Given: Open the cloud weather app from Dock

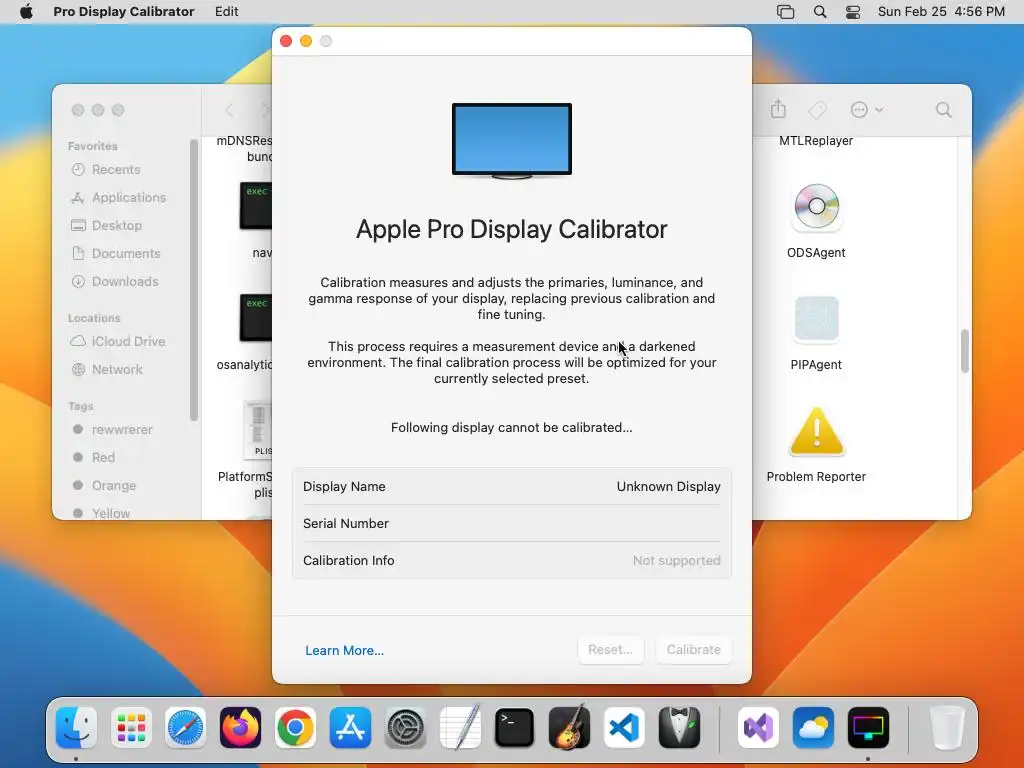Looking at the screenshot, I should click(813, 728).
